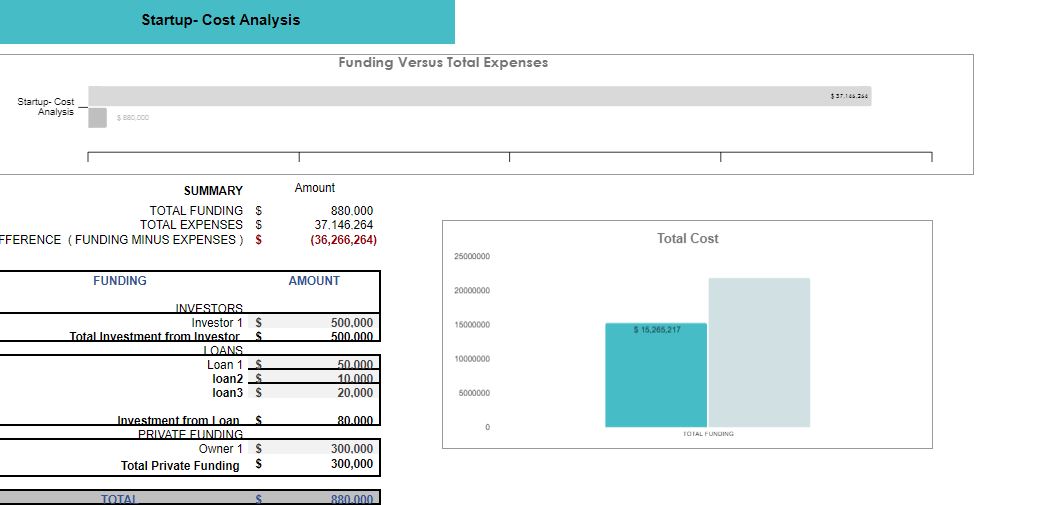Click the blue TOTAL row label
The width and height of the screenshot is (1043, 505).
click(119, 499)
